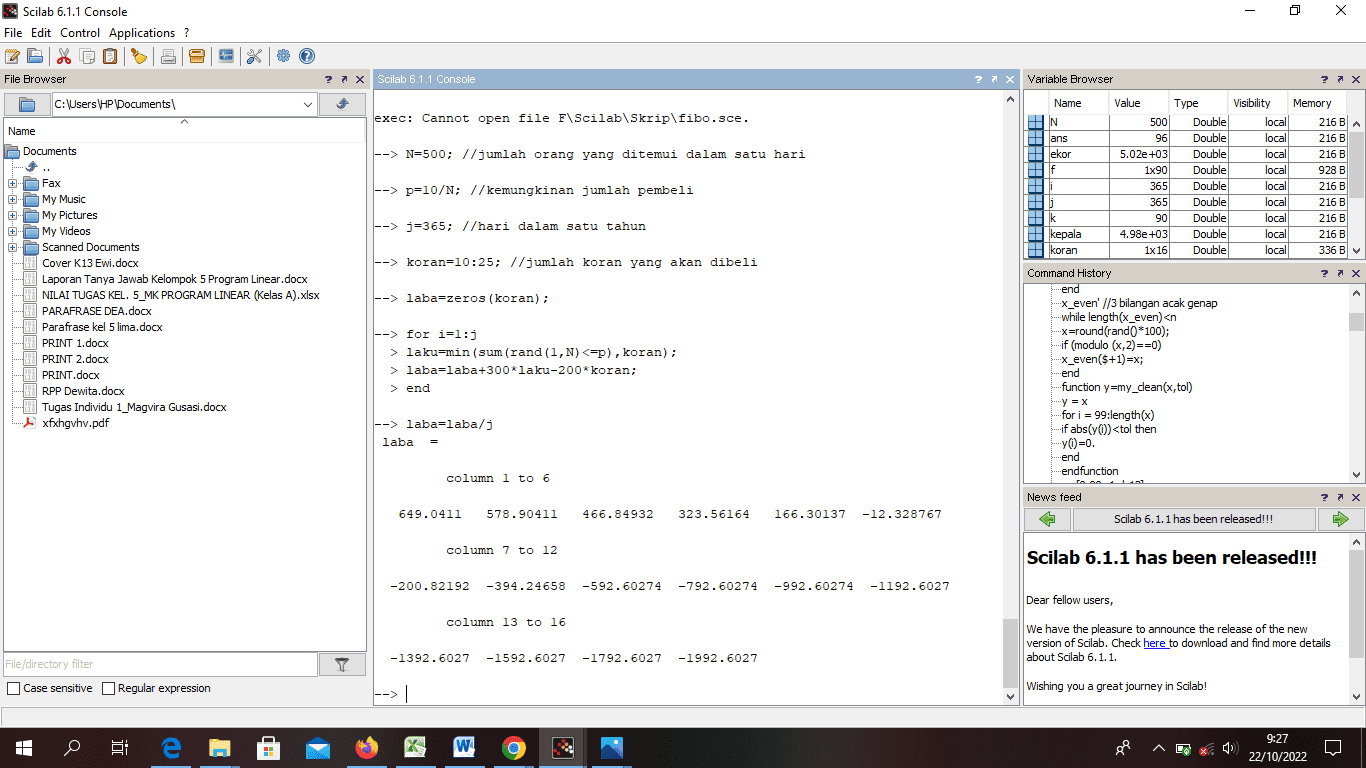Click the folder chooser button in File Browser
Viewport: 1366px width, 768px height.
tap(27, 104)
